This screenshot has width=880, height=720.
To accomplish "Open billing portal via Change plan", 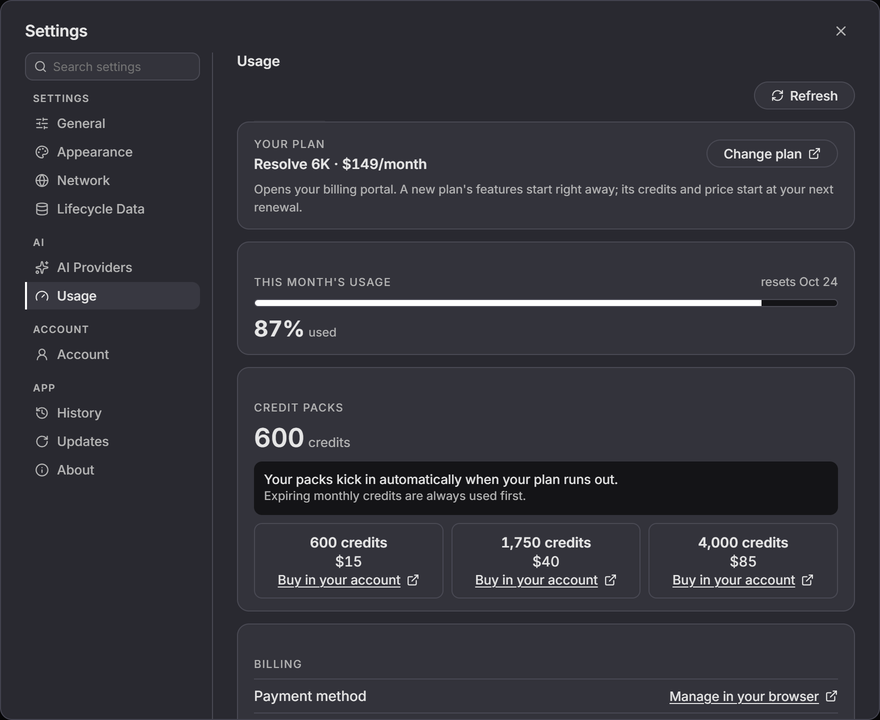I will pyautogui.click(x=772, y=154).
